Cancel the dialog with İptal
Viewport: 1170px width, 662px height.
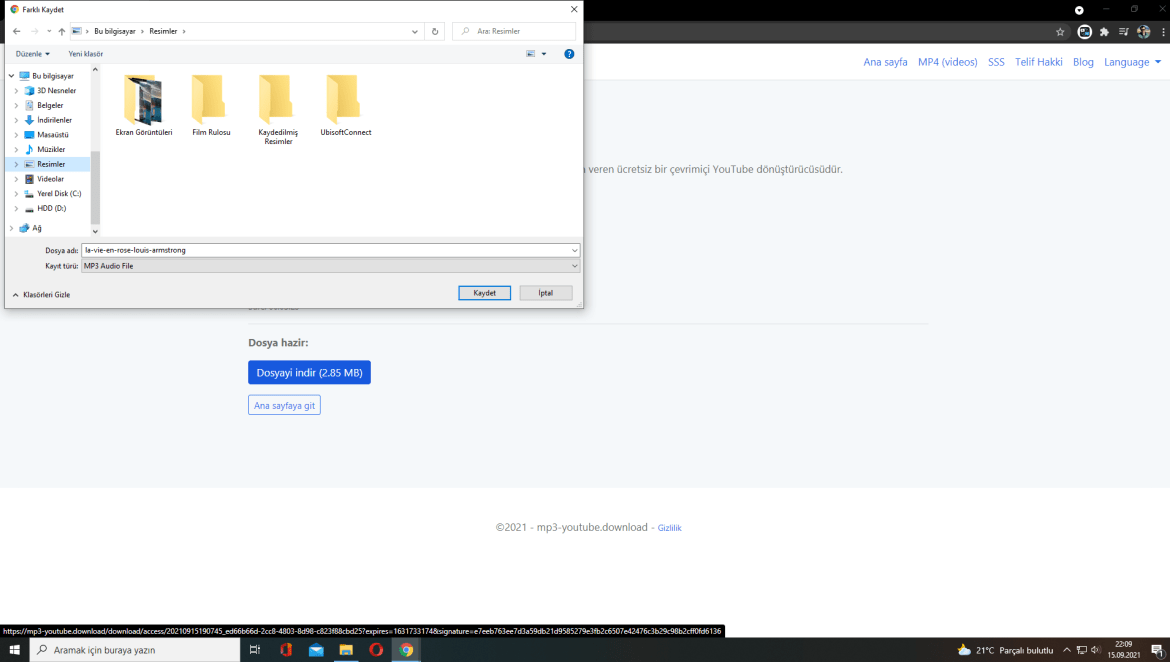coord(545,293)
